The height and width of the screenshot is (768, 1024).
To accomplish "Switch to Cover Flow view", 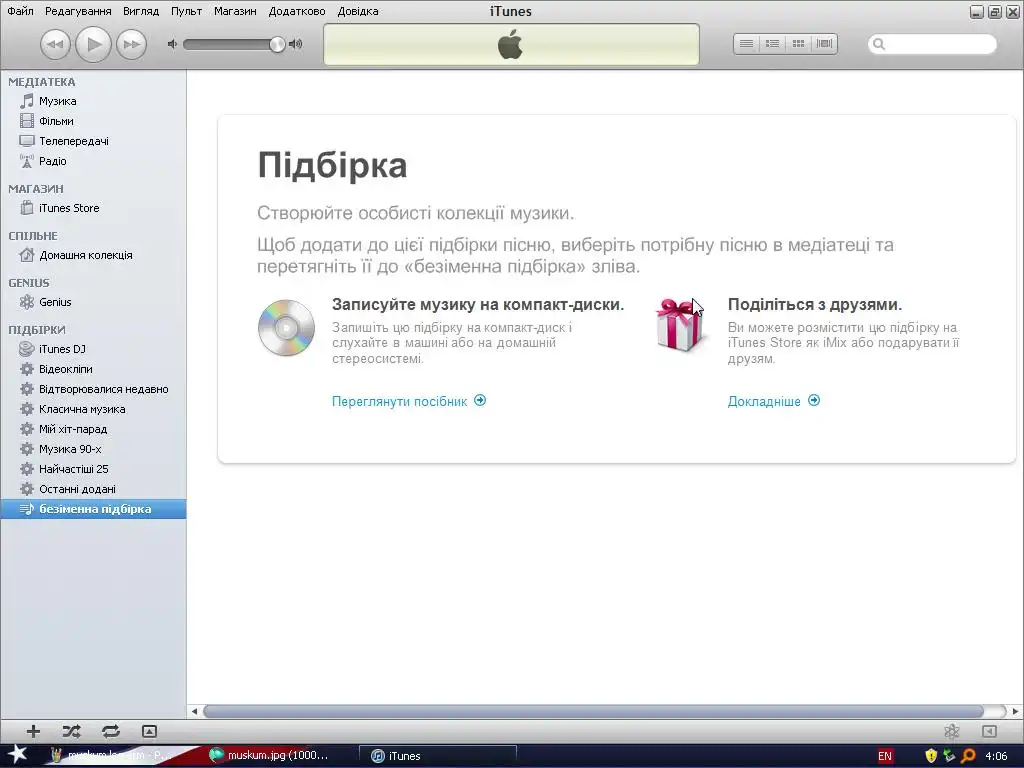I will coord(824,44).
